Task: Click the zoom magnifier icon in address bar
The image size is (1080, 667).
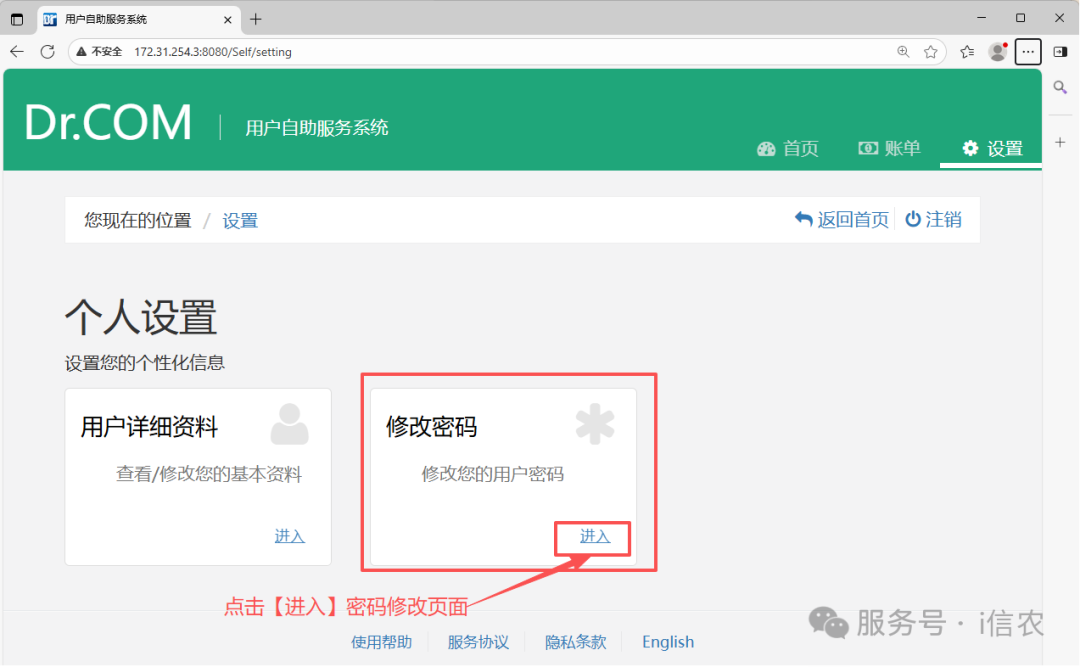Action: click(x=903, y=52)
